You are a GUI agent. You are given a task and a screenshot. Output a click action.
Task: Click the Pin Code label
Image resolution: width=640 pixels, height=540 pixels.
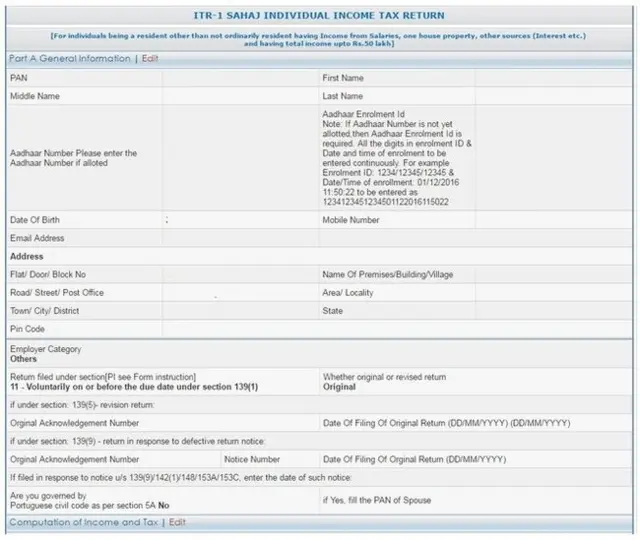tap(27, 329)
